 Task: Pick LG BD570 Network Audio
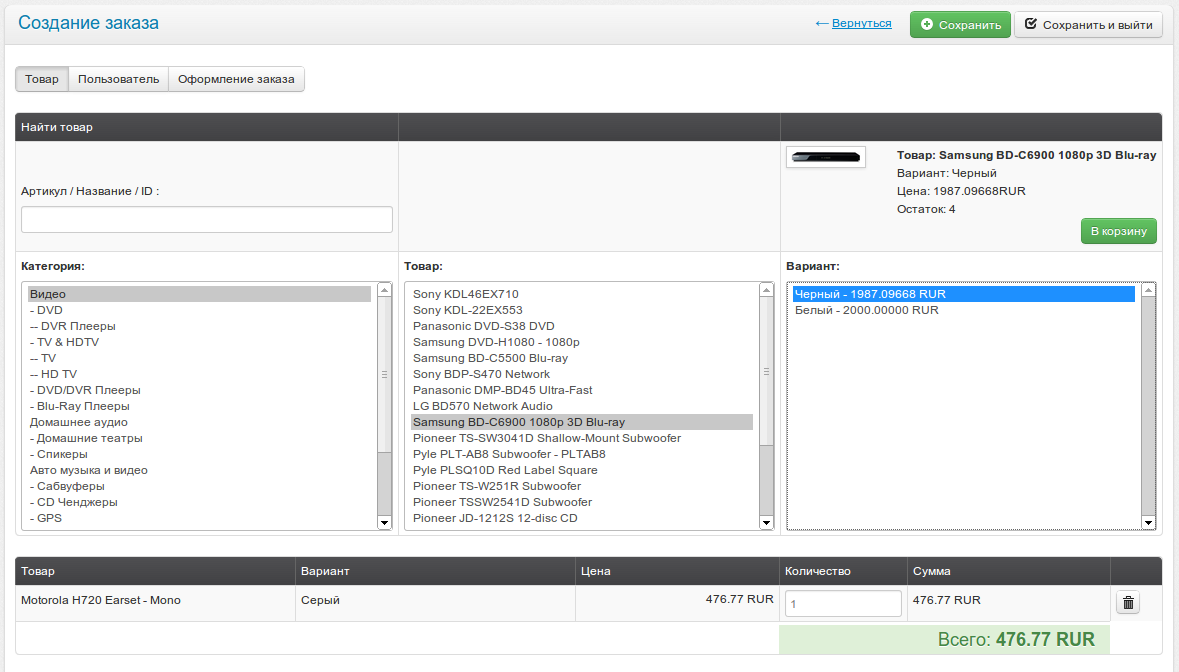[582, 406]
